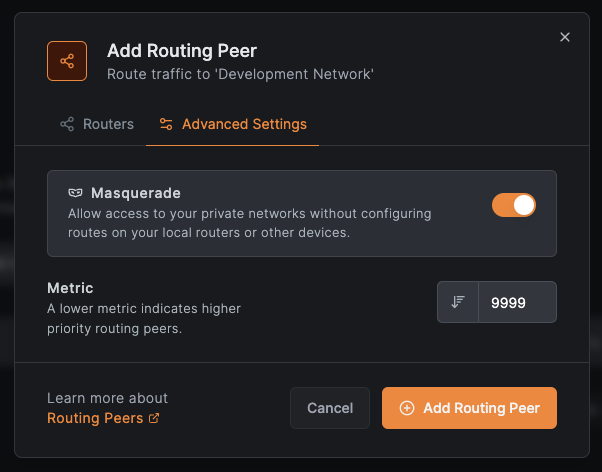Click the Add Routing Peer dialog title
This screenshot has width=602, height=472.
(x=182, y=51)
